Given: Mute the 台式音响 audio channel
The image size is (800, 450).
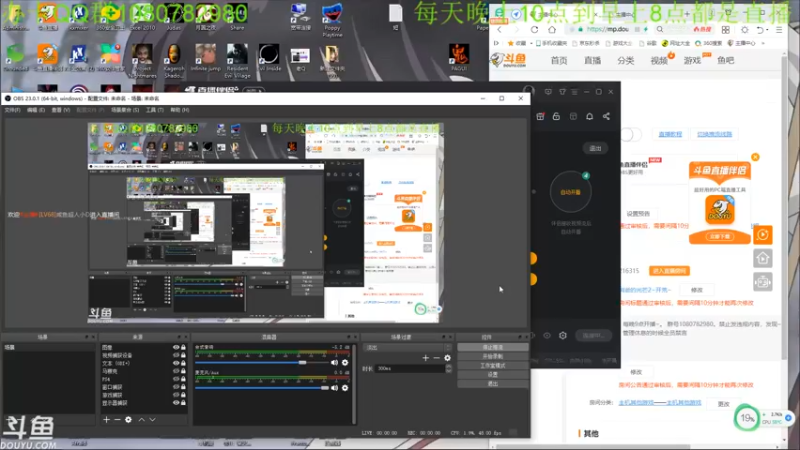Looking at the screenshot, I should (x=334, y=362).
